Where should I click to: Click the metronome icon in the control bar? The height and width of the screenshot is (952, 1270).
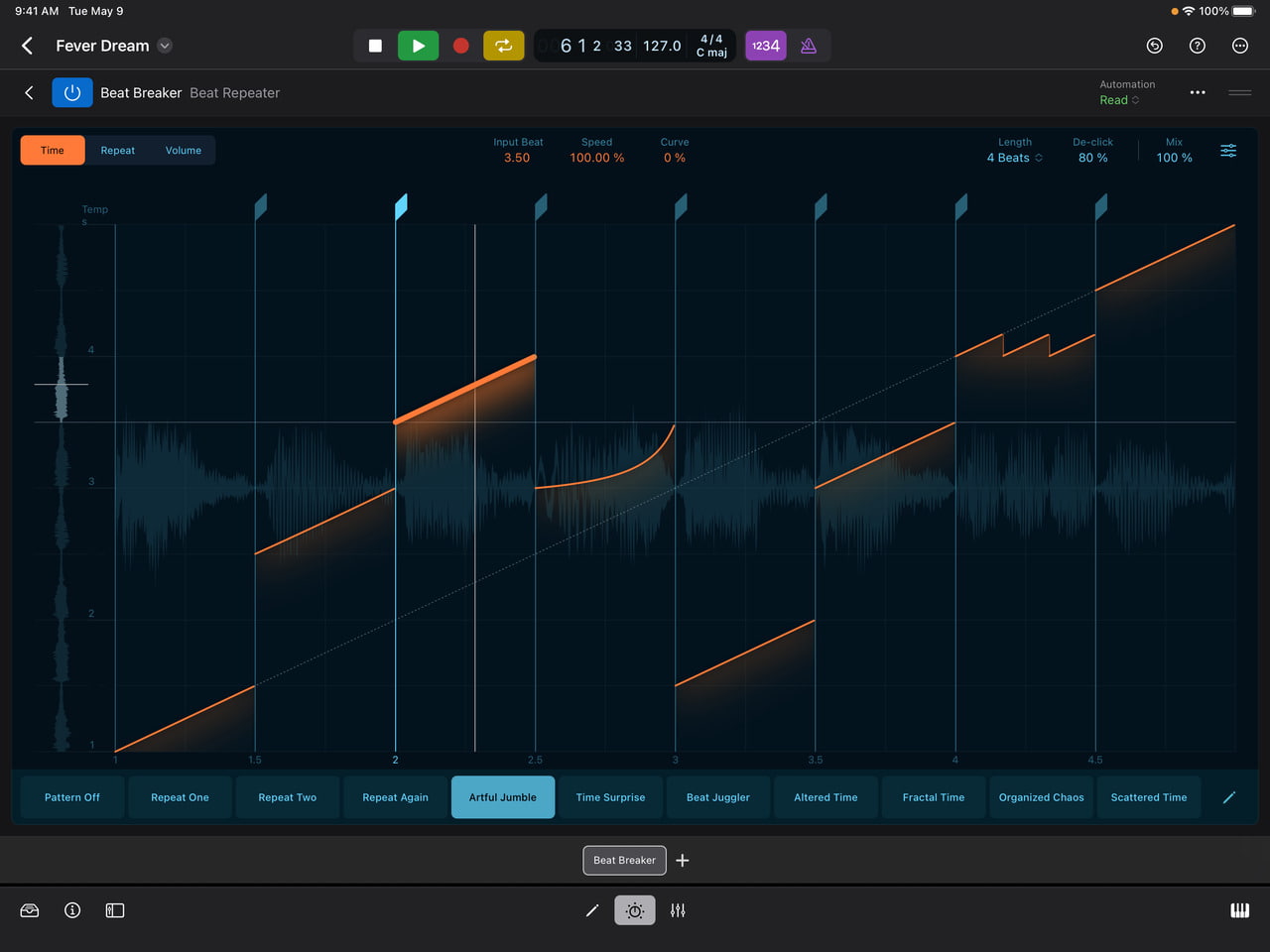point(809,46)
